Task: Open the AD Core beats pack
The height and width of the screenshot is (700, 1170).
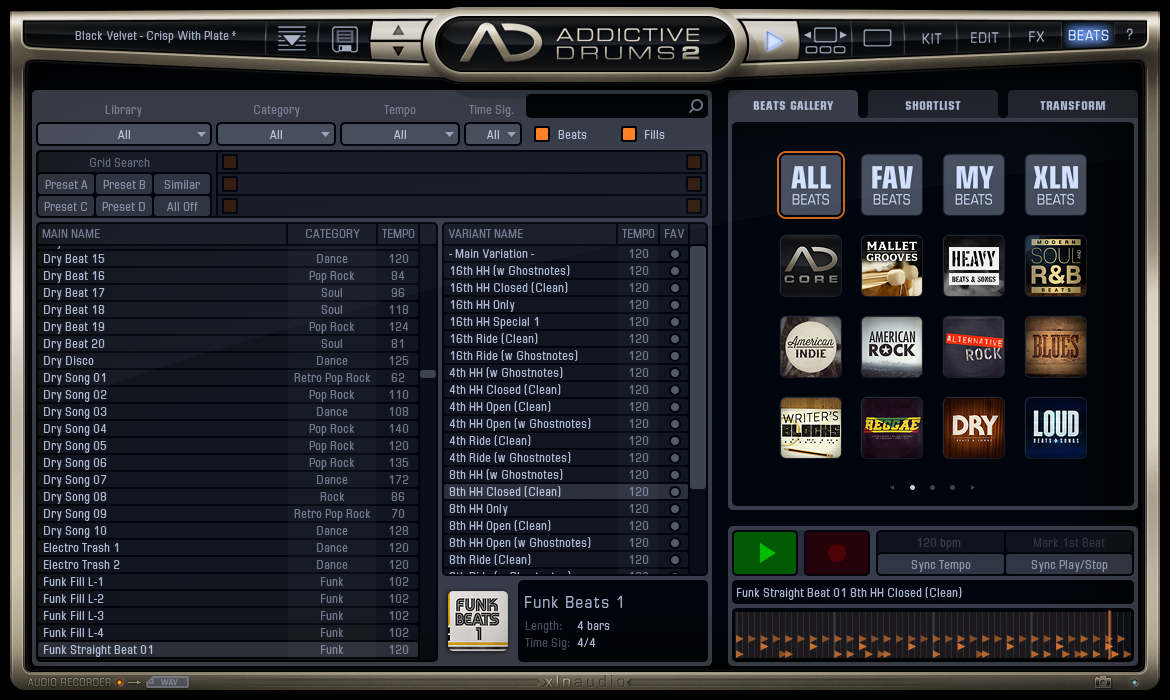Action: pyautogui.click(x=810, y=266)
